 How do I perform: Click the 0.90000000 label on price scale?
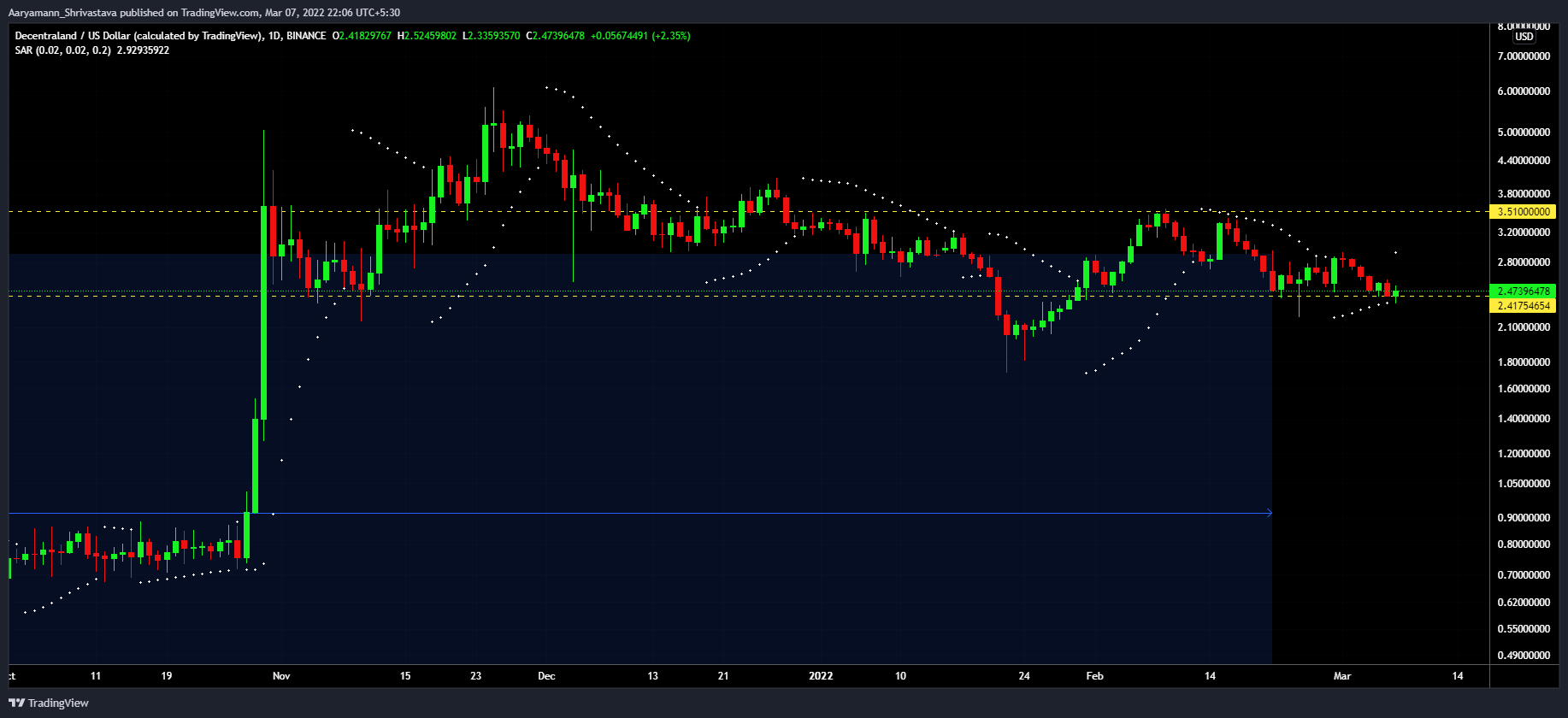click(x=1523, y=518)
